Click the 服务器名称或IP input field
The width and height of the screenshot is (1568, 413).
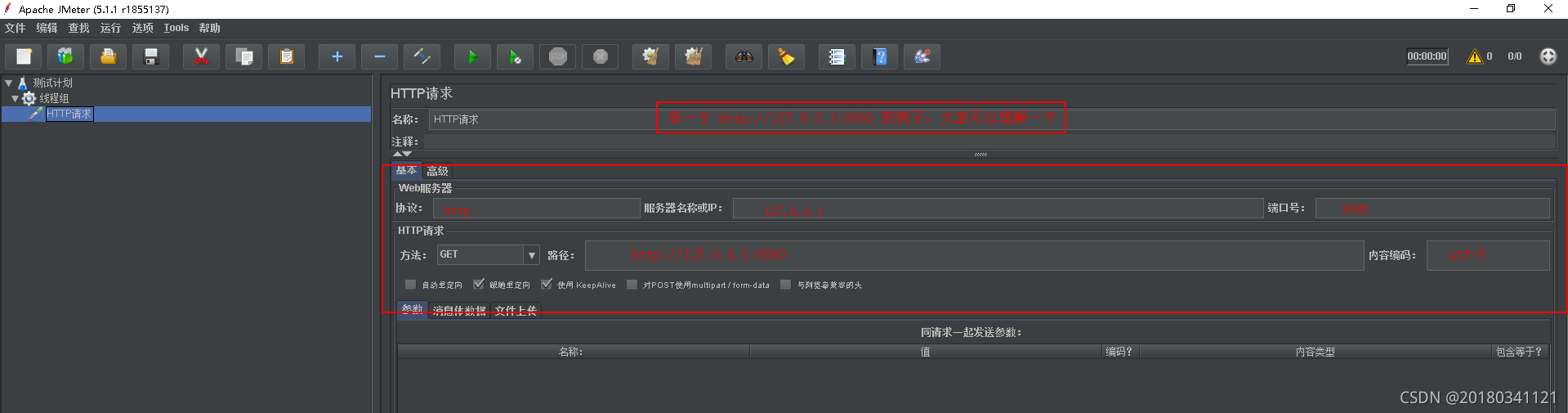coord(998,209)
